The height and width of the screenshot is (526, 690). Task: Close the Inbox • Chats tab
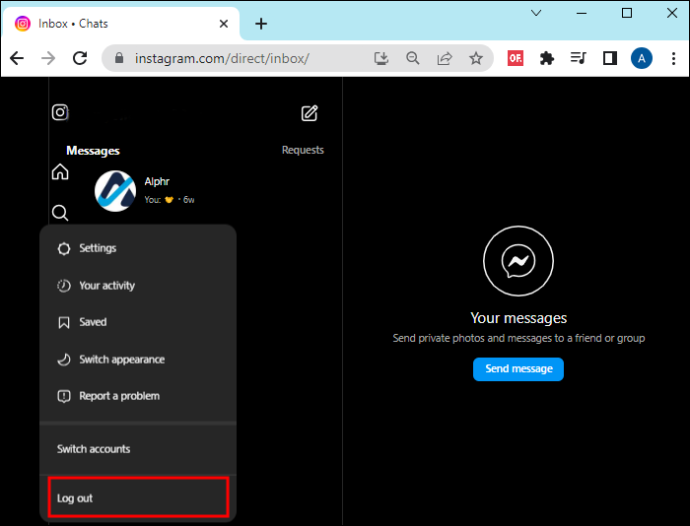pos(224,24)
